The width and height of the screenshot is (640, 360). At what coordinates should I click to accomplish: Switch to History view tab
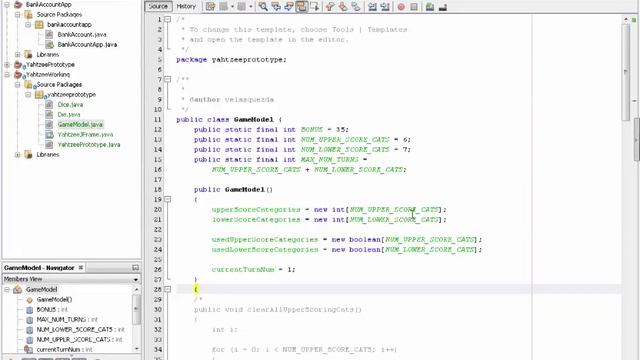[186, 7]
